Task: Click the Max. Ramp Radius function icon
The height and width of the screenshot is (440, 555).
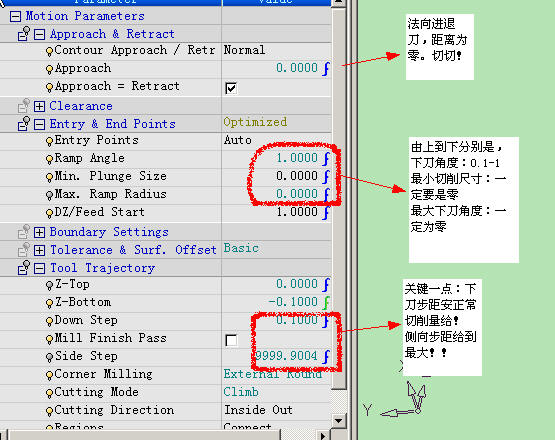Action: (326, 194)
